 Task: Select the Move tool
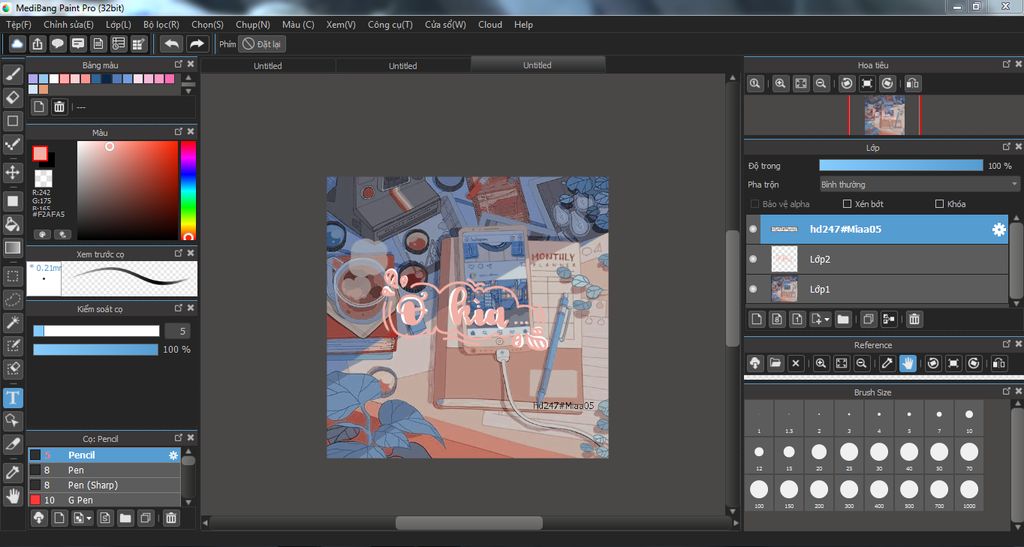click(12, 172)
